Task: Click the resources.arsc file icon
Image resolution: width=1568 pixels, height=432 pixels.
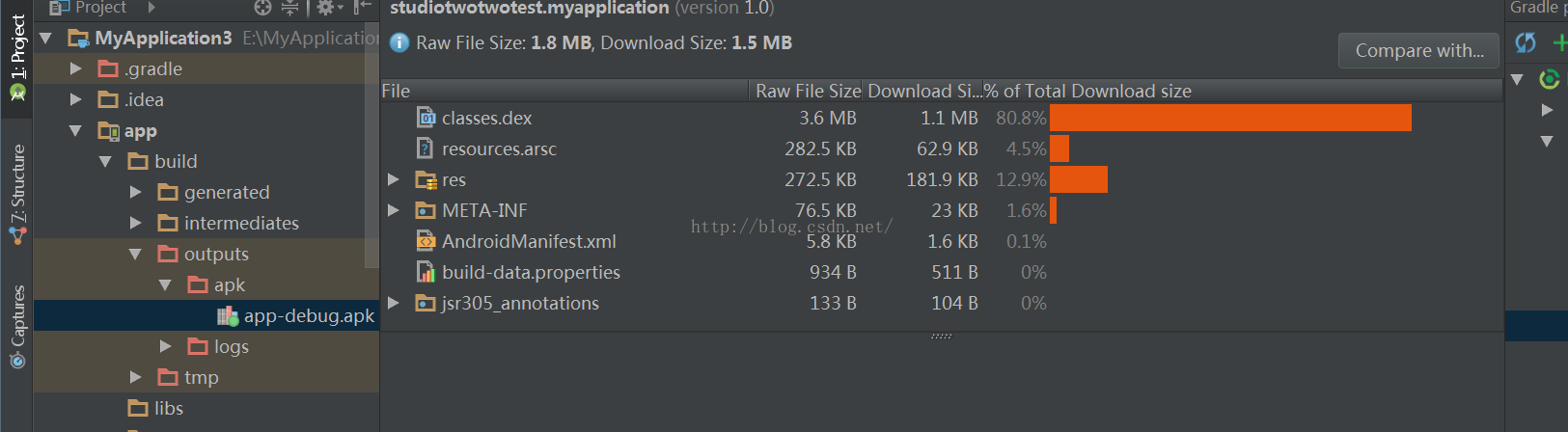Action: pyautogui.click(x=426, y=148)
